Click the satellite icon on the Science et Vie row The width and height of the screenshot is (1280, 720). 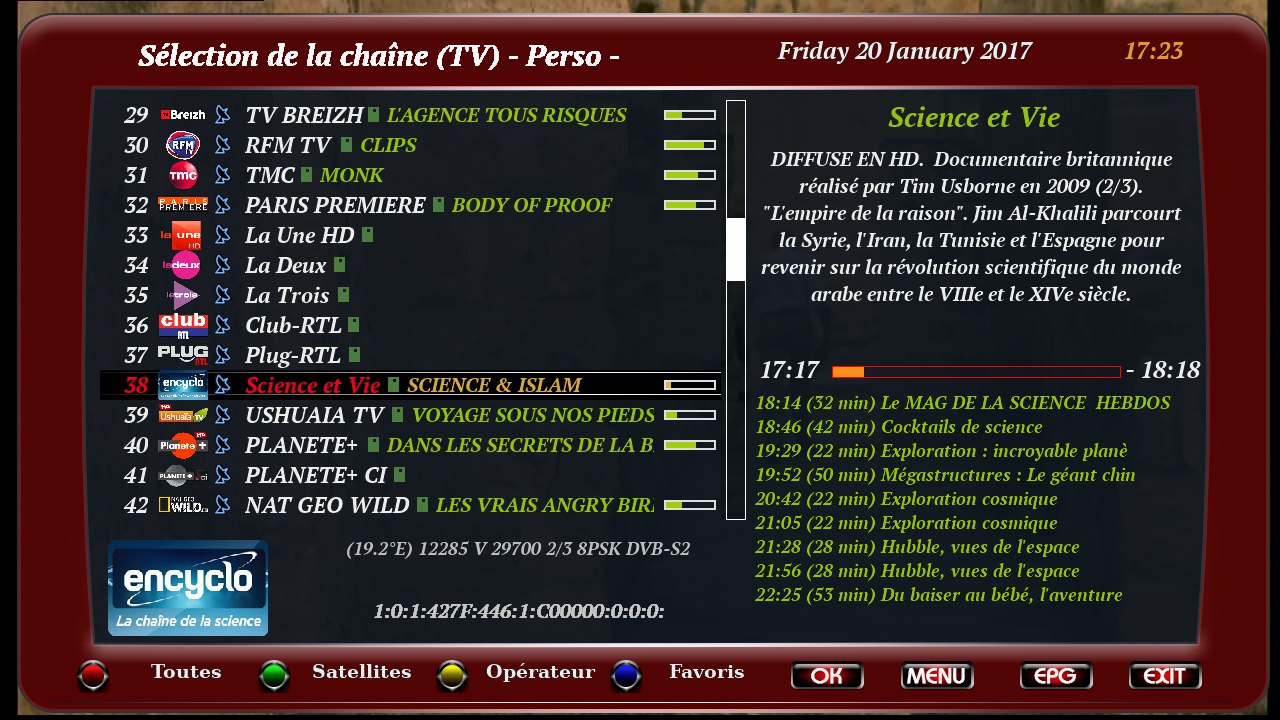coord(223,385)
